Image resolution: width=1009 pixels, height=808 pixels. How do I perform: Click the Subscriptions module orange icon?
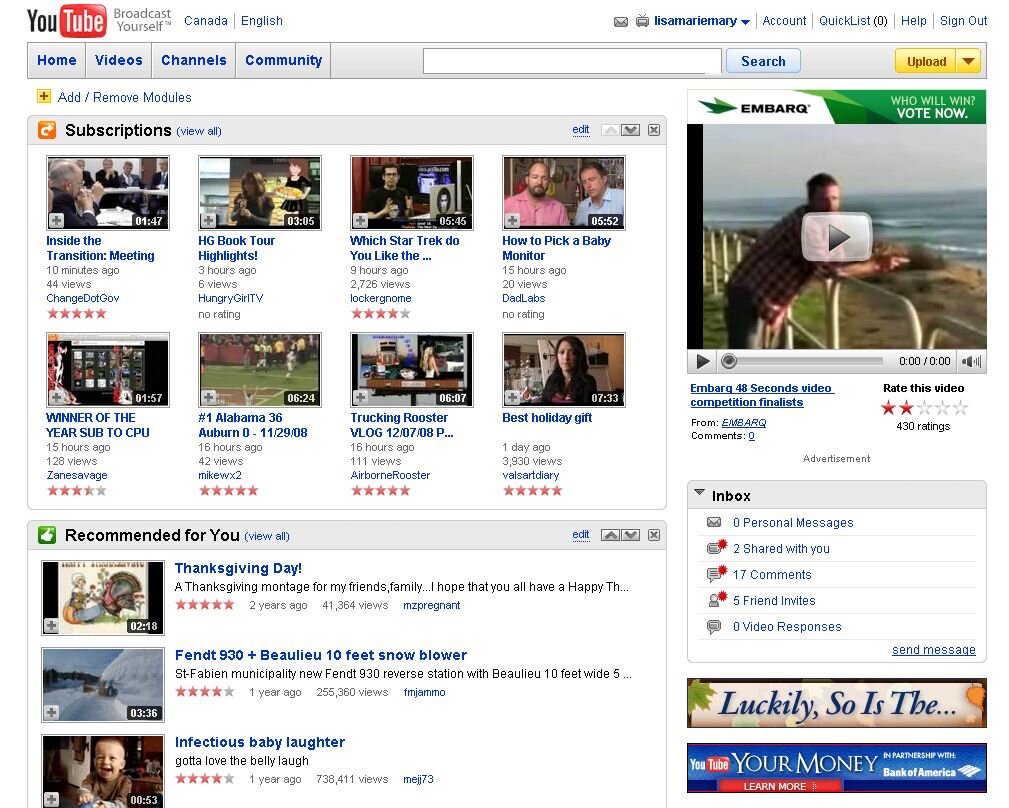[x=47, y=130]
